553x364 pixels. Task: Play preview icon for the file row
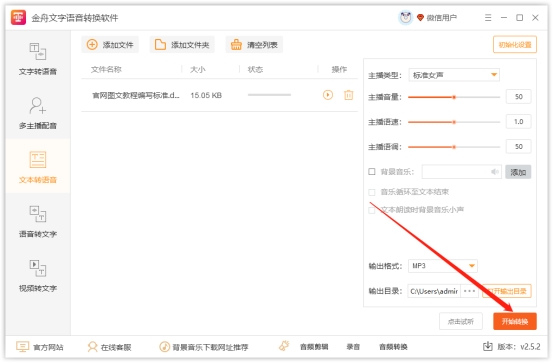coord(328,95)
